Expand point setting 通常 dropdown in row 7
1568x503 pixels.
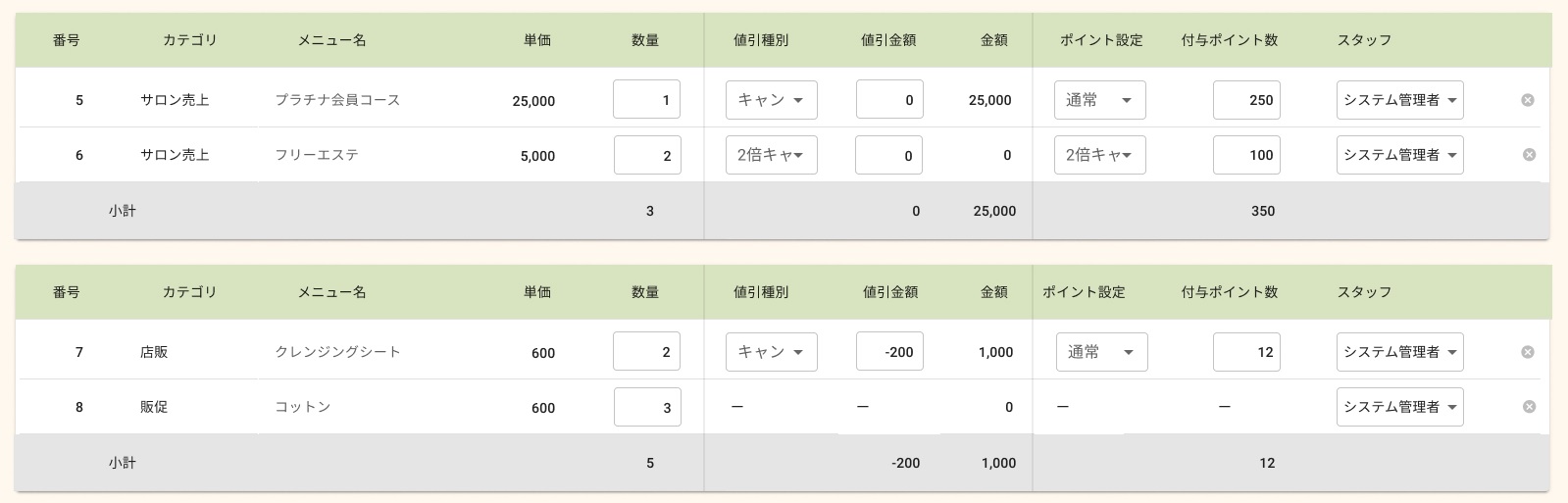tap(1100, 352)
